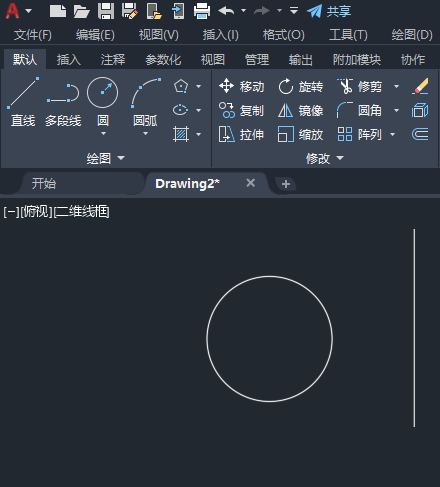The image size is (440, 487).
Task: Click the 拉伸 stretch tool
Action: pos(242,134)
